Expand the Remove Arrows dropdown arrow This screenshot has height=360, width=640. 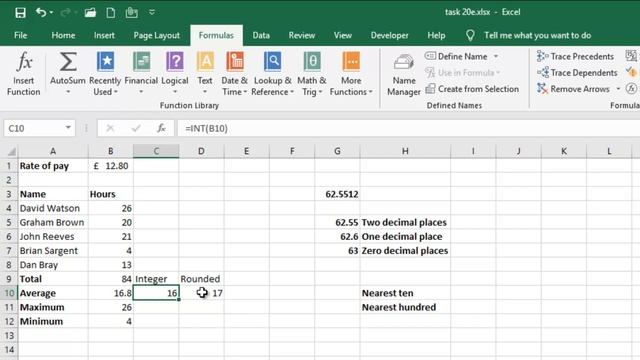[618, 89]
